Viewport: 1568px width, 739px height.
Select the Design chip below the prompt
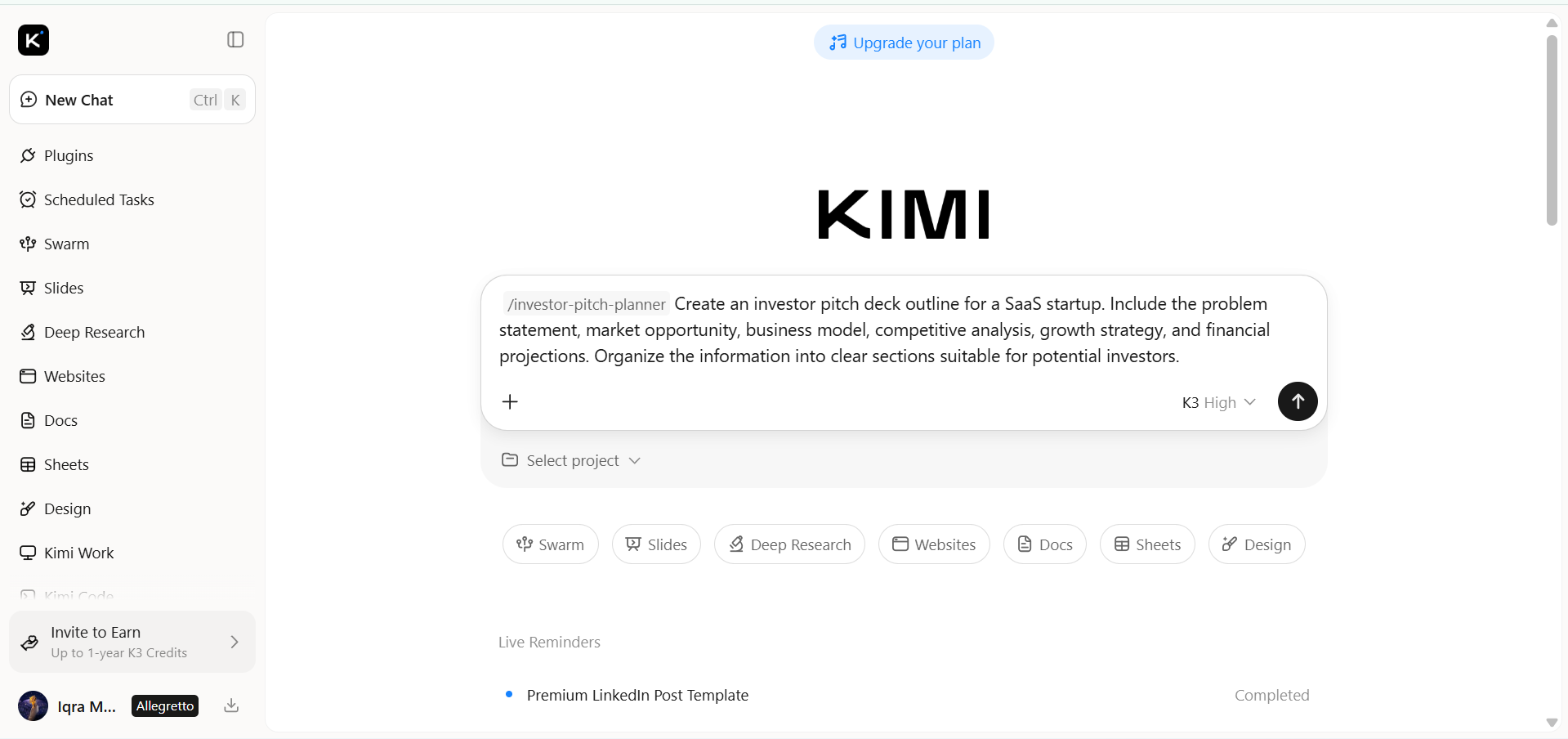1257,544
